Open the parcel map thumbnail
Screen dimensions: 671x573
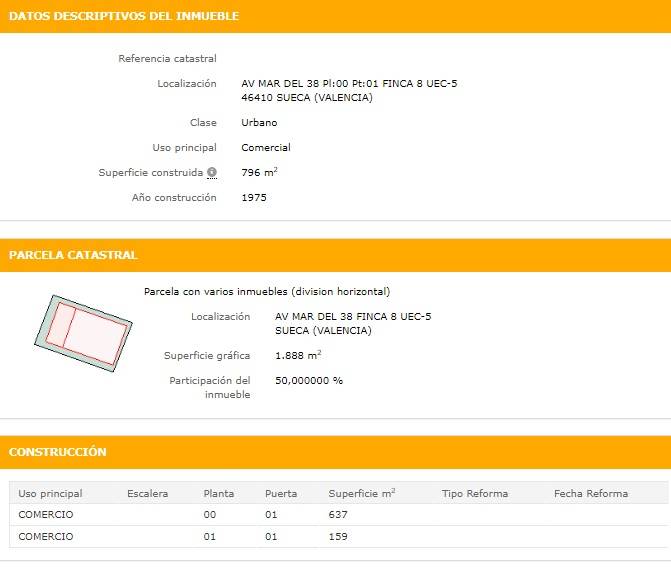(x=83, y=333)
